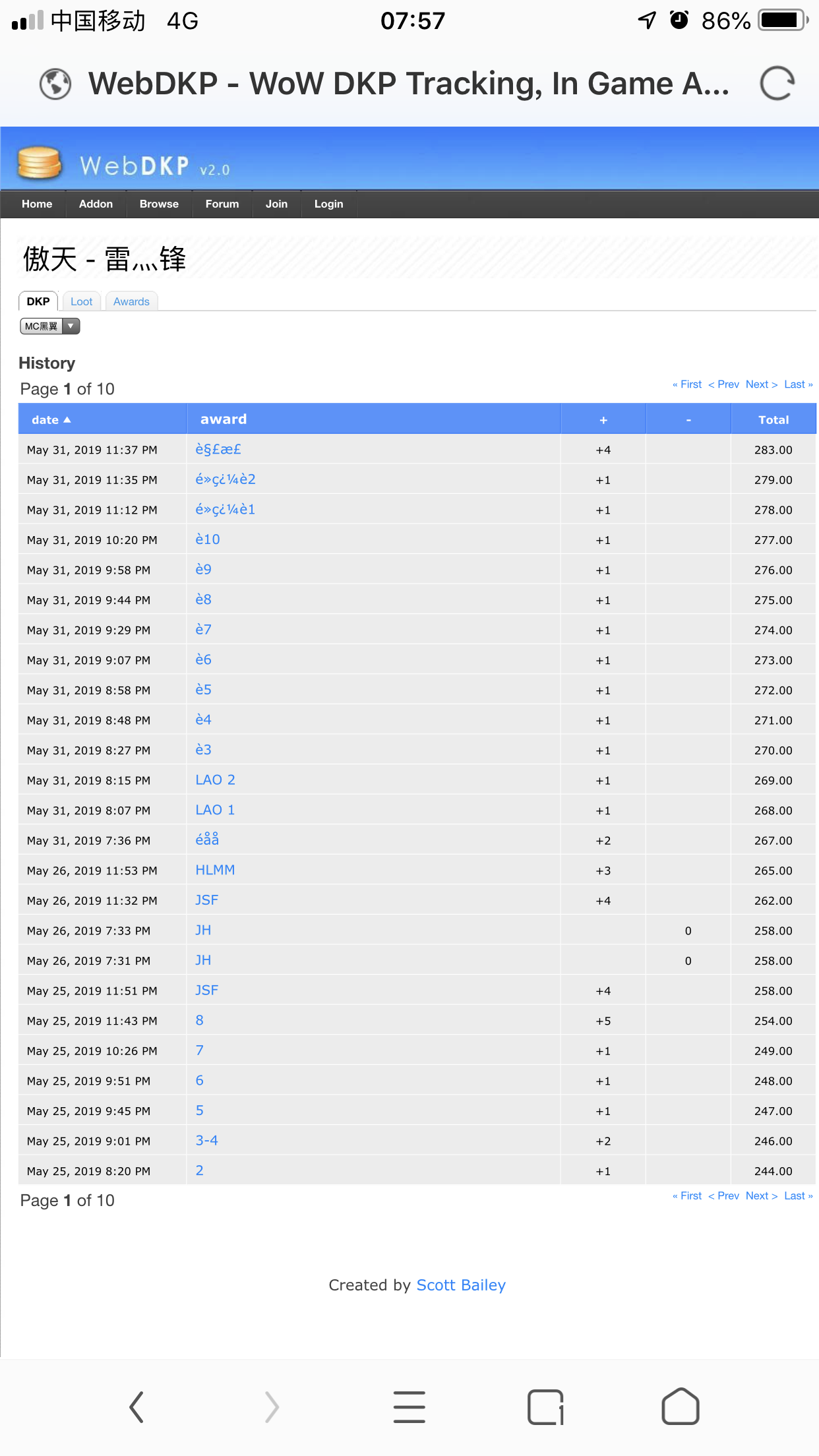
Task: Tap the browser reload icon
Action: tap(777, 84)
